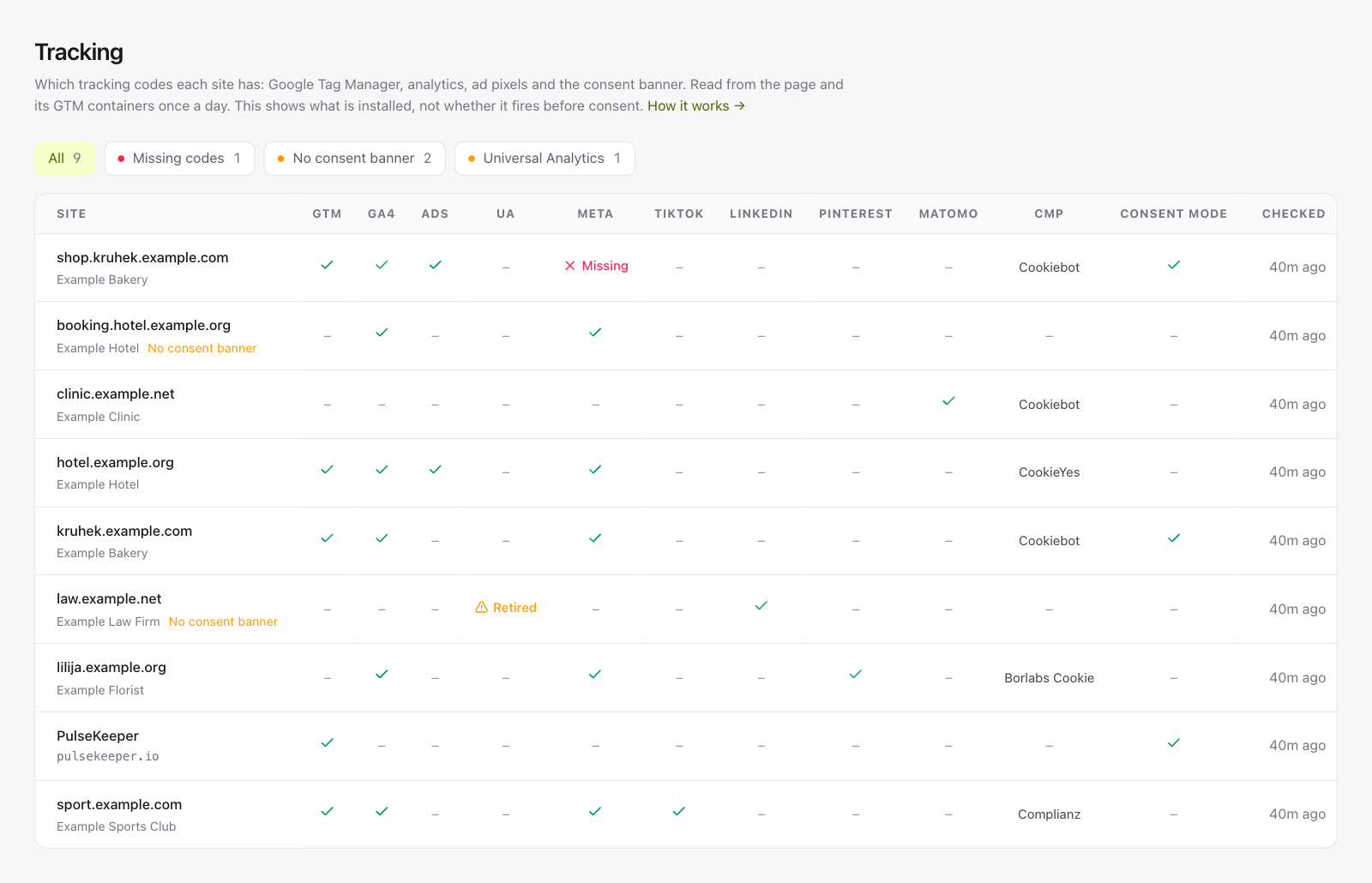1372x883 pixels.
Task: Filter by Missing codes
Action: click(x=179, y=159)
